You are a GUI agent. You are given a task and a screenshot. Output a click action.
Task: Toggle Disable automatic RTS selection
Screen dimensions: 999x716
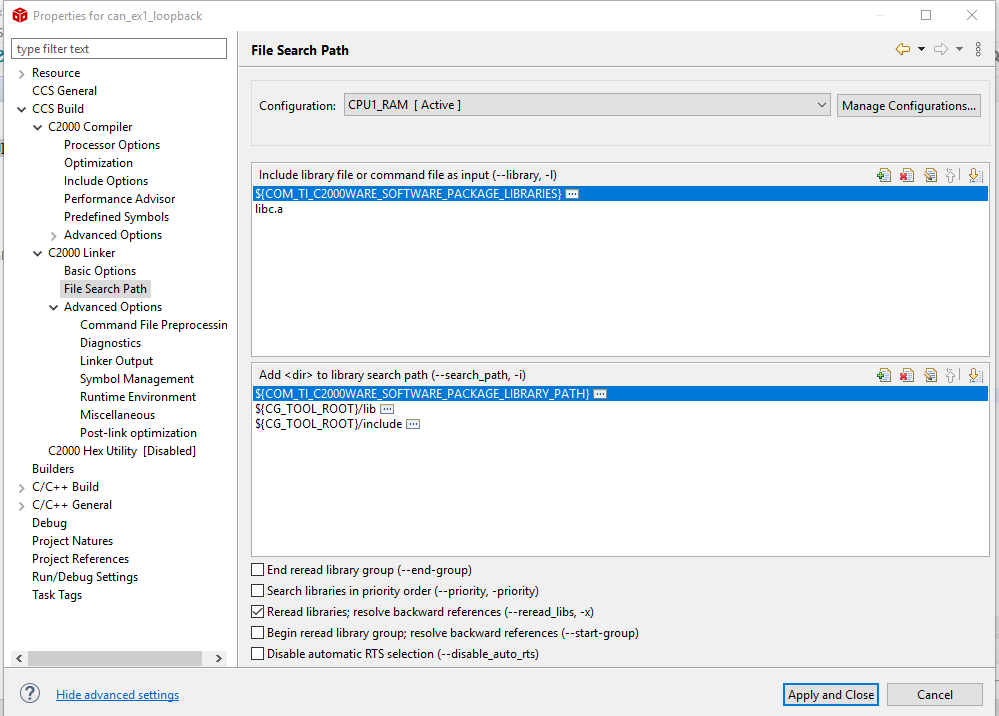(x=257, y=654)
